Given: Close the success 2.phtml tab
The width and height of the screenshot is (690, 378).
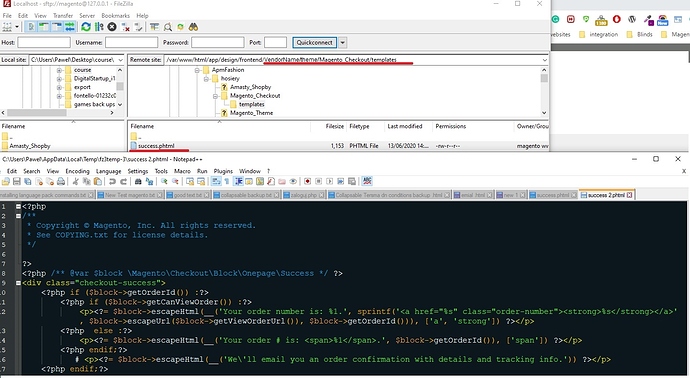Looking at the screenshot, I should tap(630, 195).
